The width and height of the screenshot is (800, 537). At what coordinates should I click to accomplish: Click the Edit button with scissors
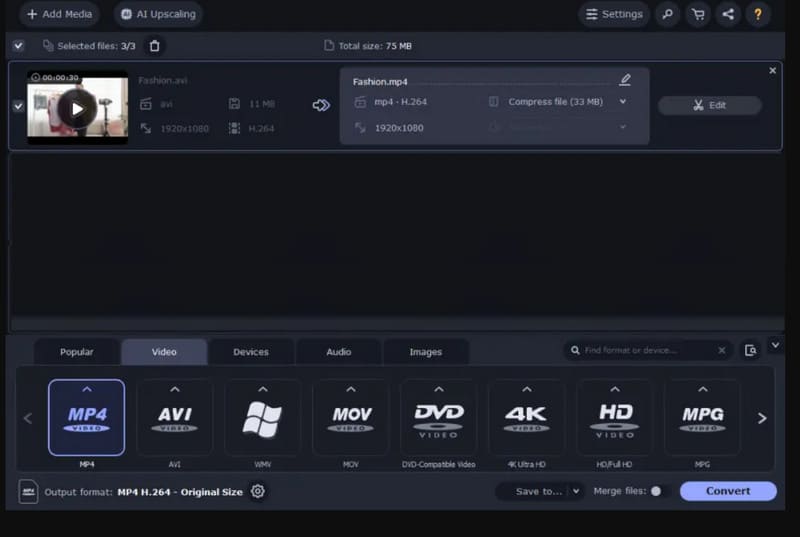(710, 105)
